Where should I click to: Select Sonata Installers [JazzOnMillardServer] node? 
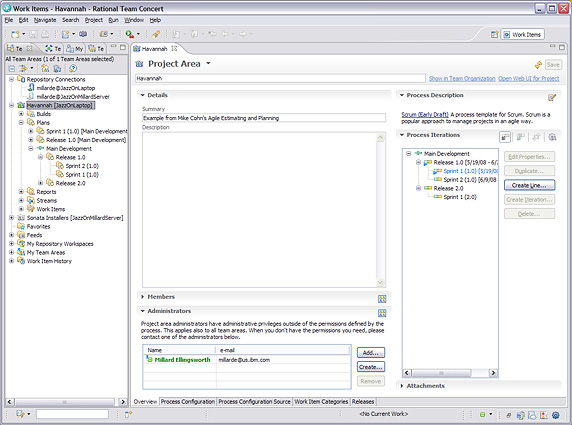point(75,218)
